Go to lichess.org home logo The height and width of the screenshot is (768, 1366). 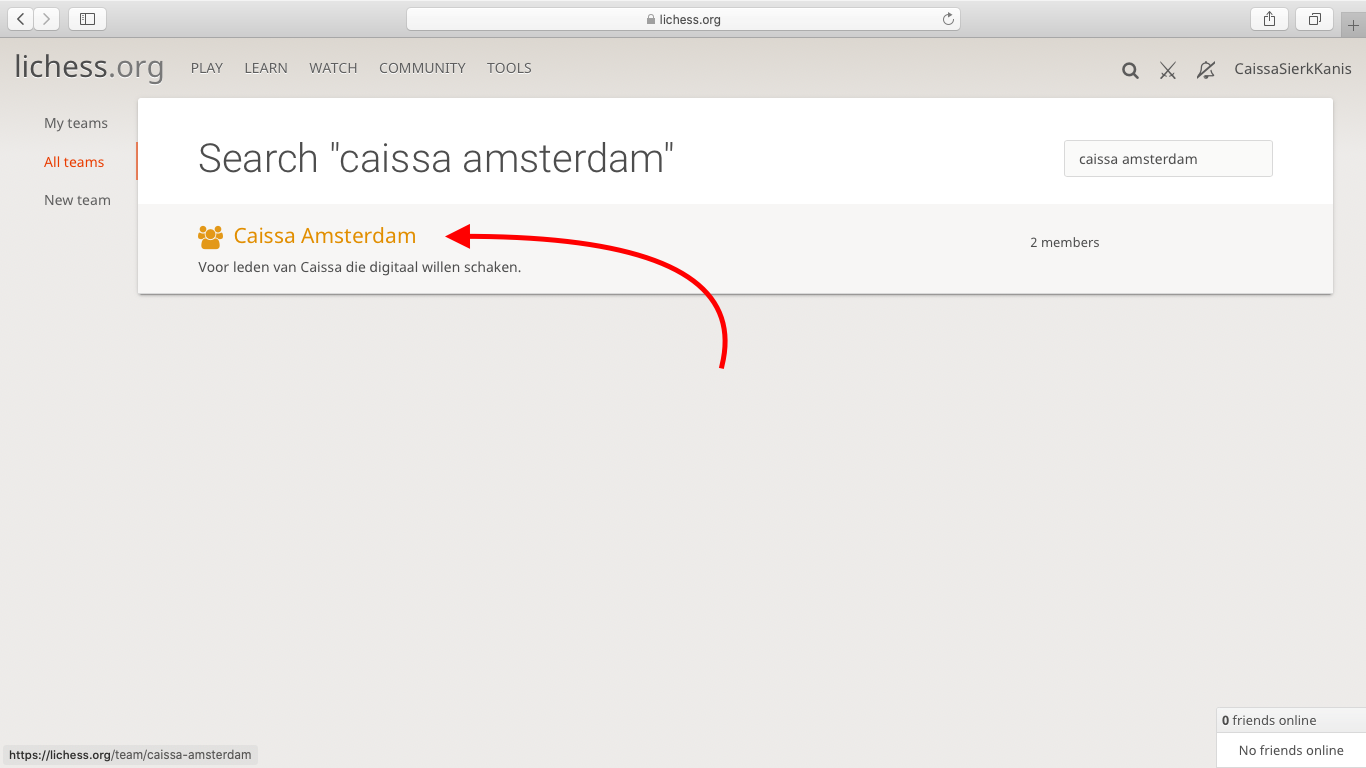click(x=89, y=67)
